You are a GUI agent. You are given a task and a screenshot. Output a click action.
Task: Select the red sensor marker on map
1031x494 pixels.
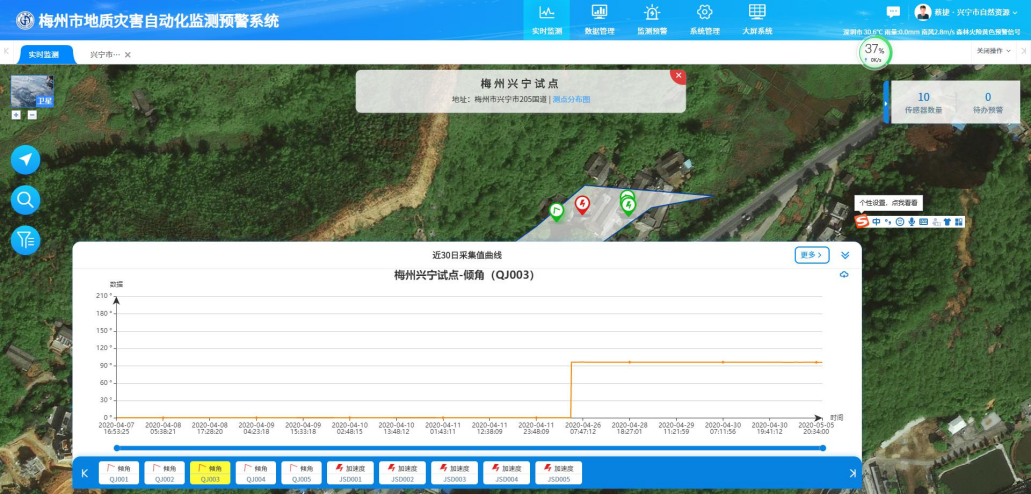(x=582, y=205)
